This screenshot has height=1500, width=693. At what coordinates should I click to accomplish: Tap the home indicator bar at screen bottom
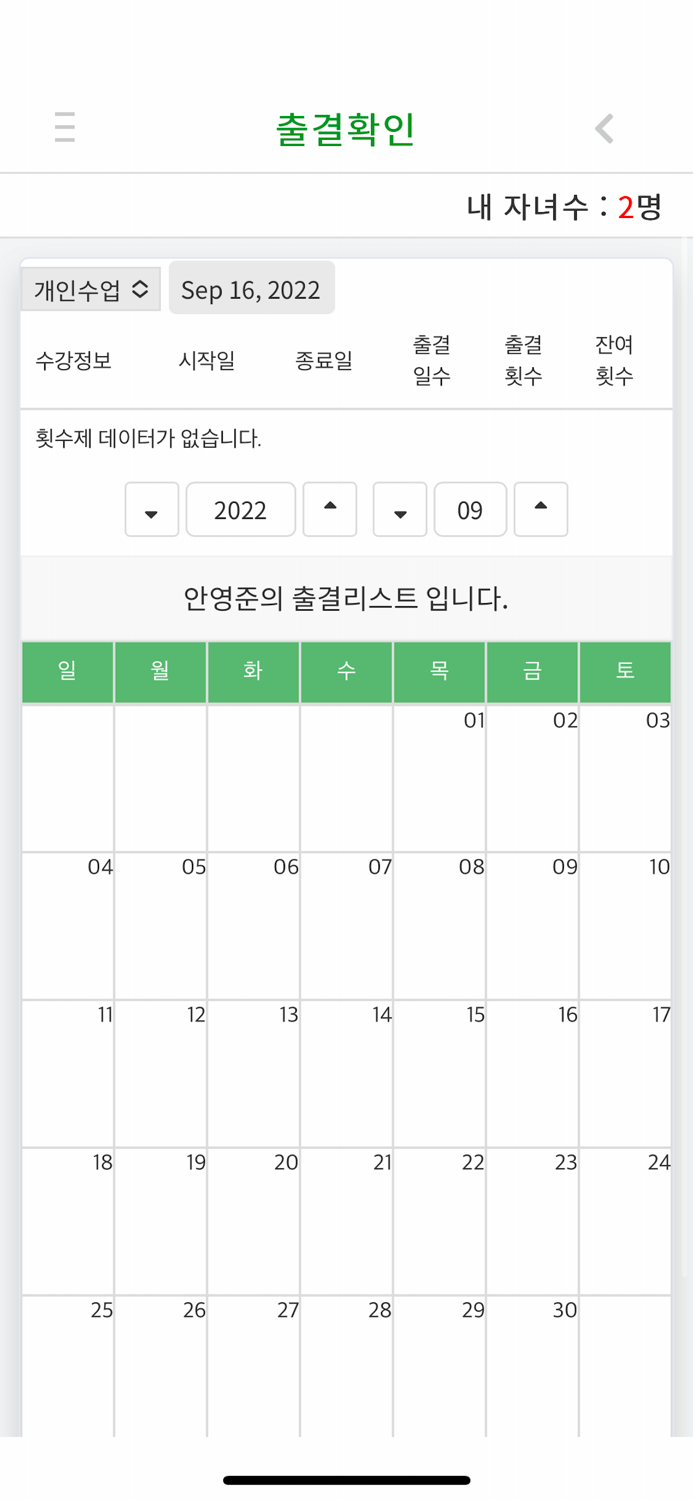pos(346,1477)
